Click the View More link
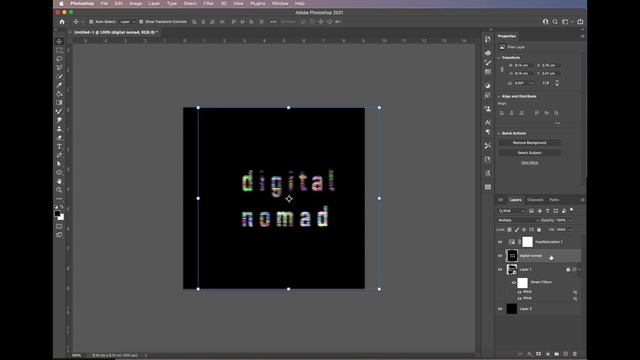640x360 pixels. [529, 163]
